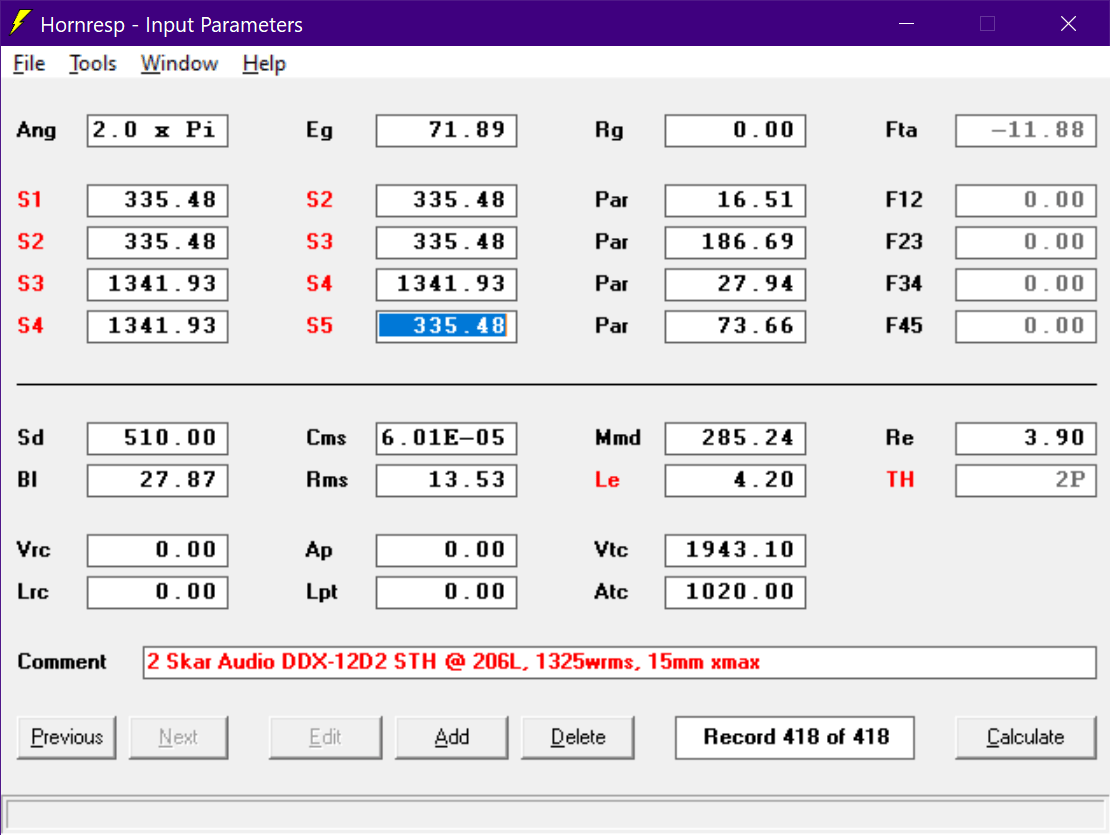Click the Par field with 27.94
The image size is (1110, 835).
(x=735, y=284)
